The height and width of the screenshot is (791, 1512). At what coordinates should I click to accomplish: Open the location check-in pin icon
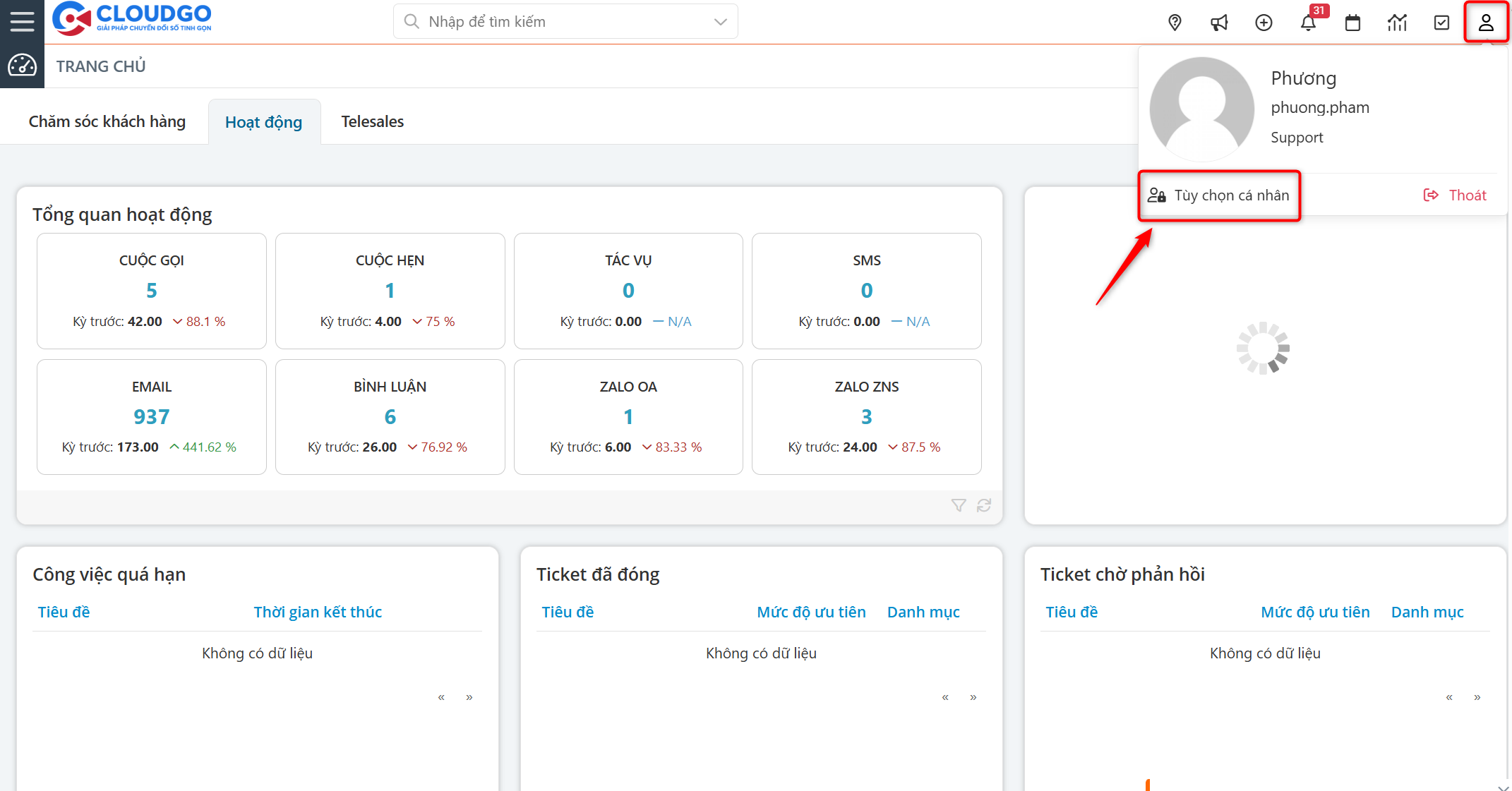click(1175, 23)
